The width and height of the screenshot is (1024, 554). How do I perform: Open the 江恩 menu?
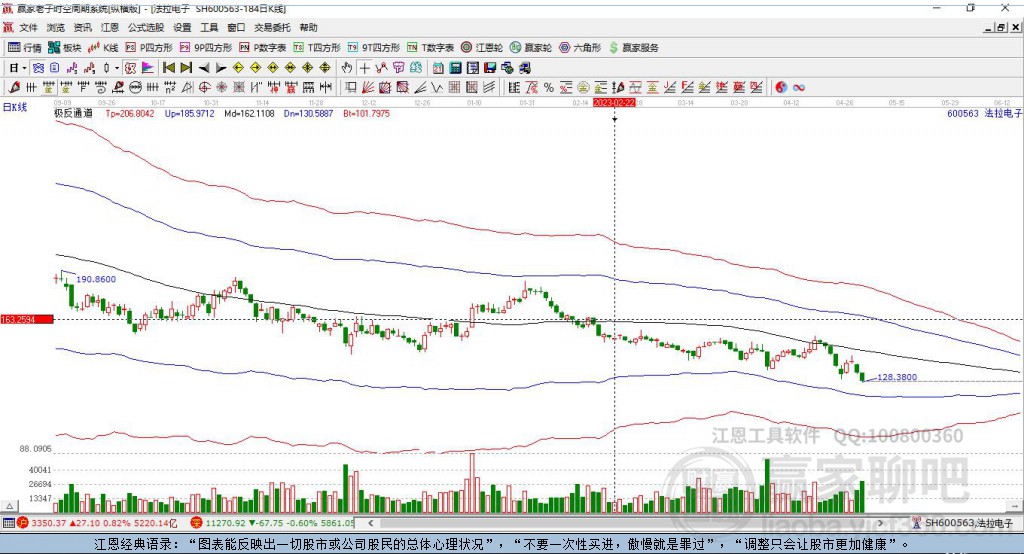pyautogui.click(x=110, y=27)
